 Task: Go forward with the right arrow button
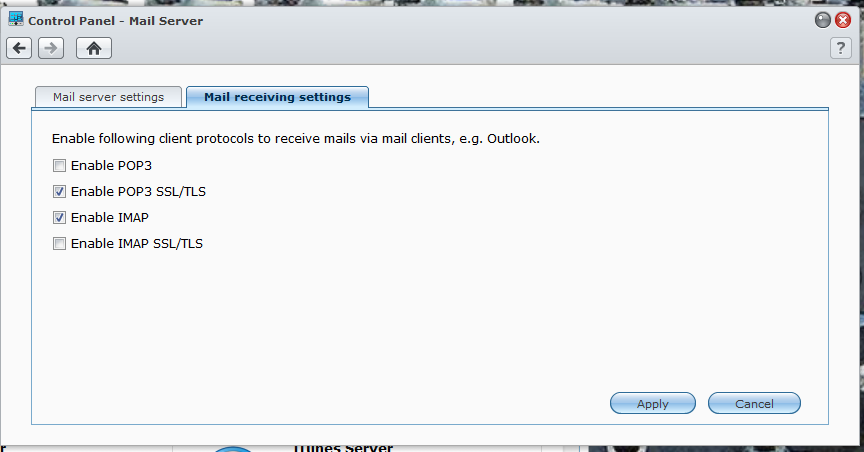pyautogui.click(x=51, y=49)
